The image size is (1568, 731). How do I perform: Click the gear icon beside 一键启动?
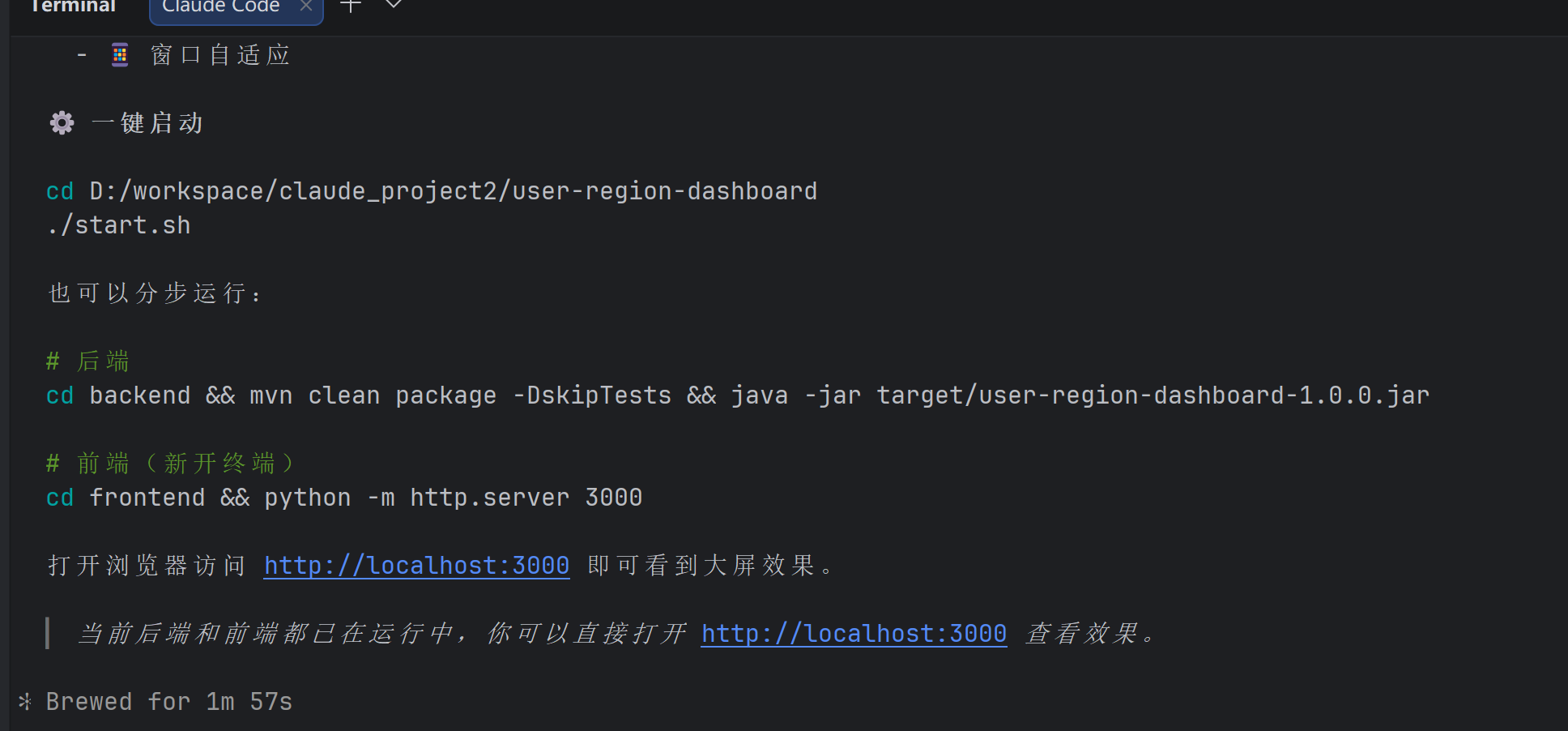pyautogui.click(x=62, y=123)
